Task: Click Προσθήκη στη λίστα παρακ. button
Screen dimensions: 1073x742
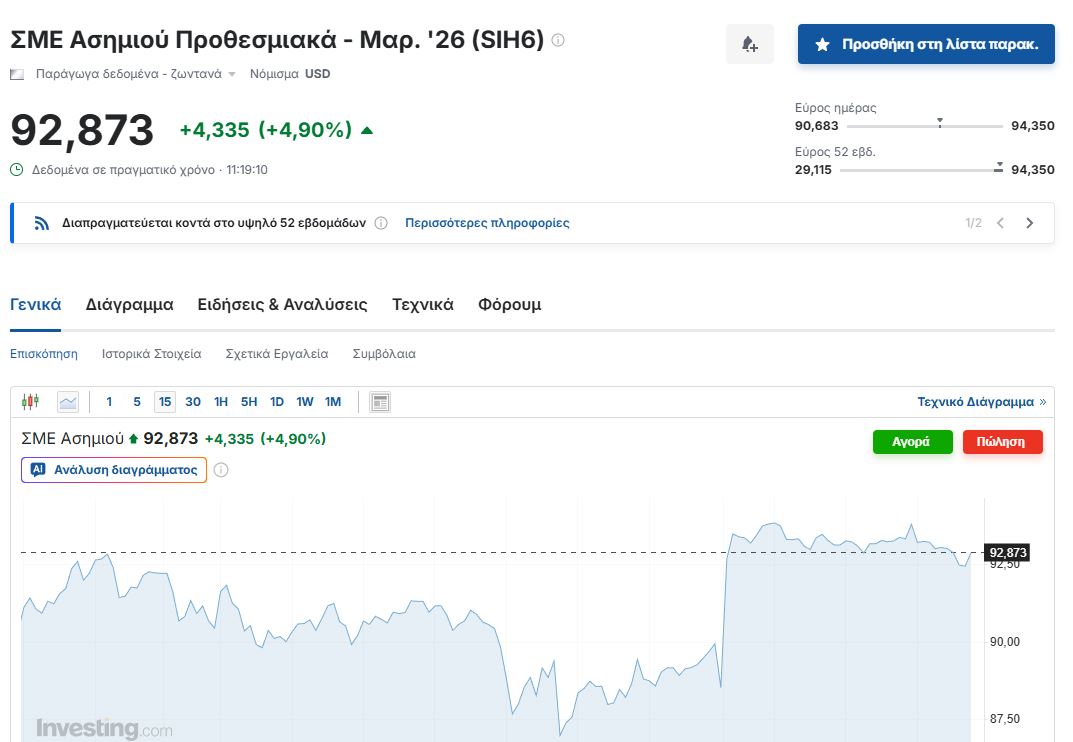Action: click(x=925, y=44)
